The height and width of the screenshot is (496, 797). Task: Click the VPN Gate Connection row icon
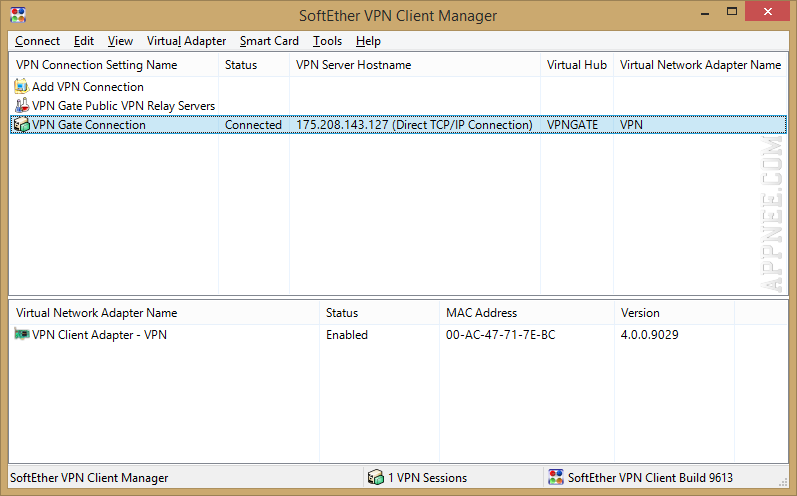point(21,125)
